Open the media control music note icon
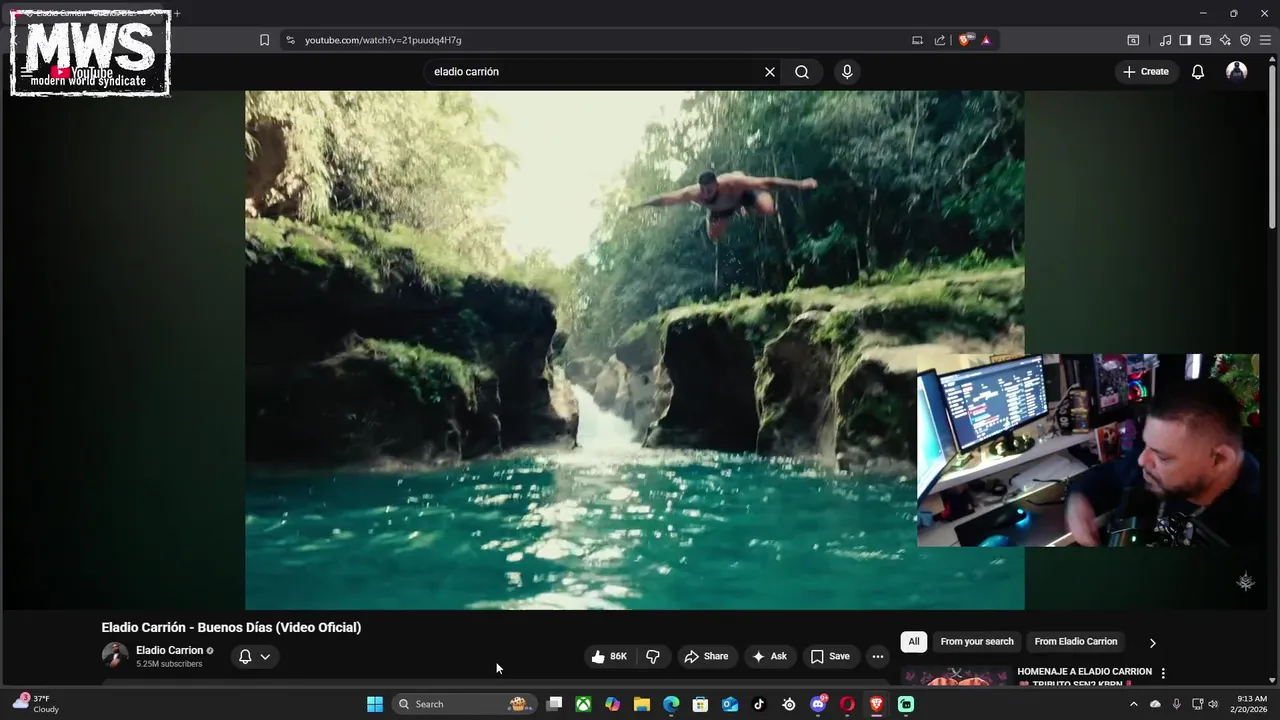 (x=1165, y=40)
